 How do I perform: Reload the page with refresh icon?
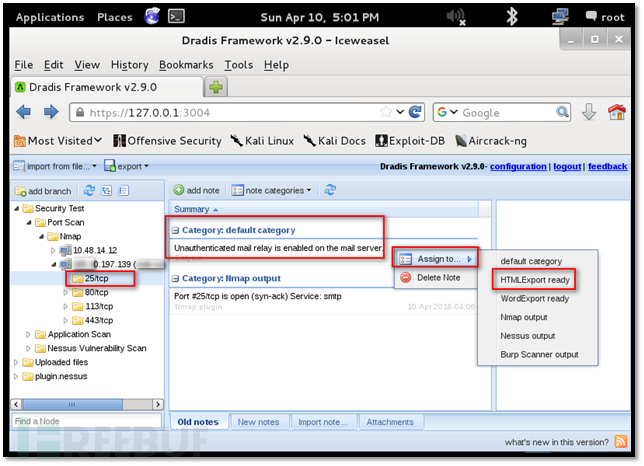[x=415, y=112]
